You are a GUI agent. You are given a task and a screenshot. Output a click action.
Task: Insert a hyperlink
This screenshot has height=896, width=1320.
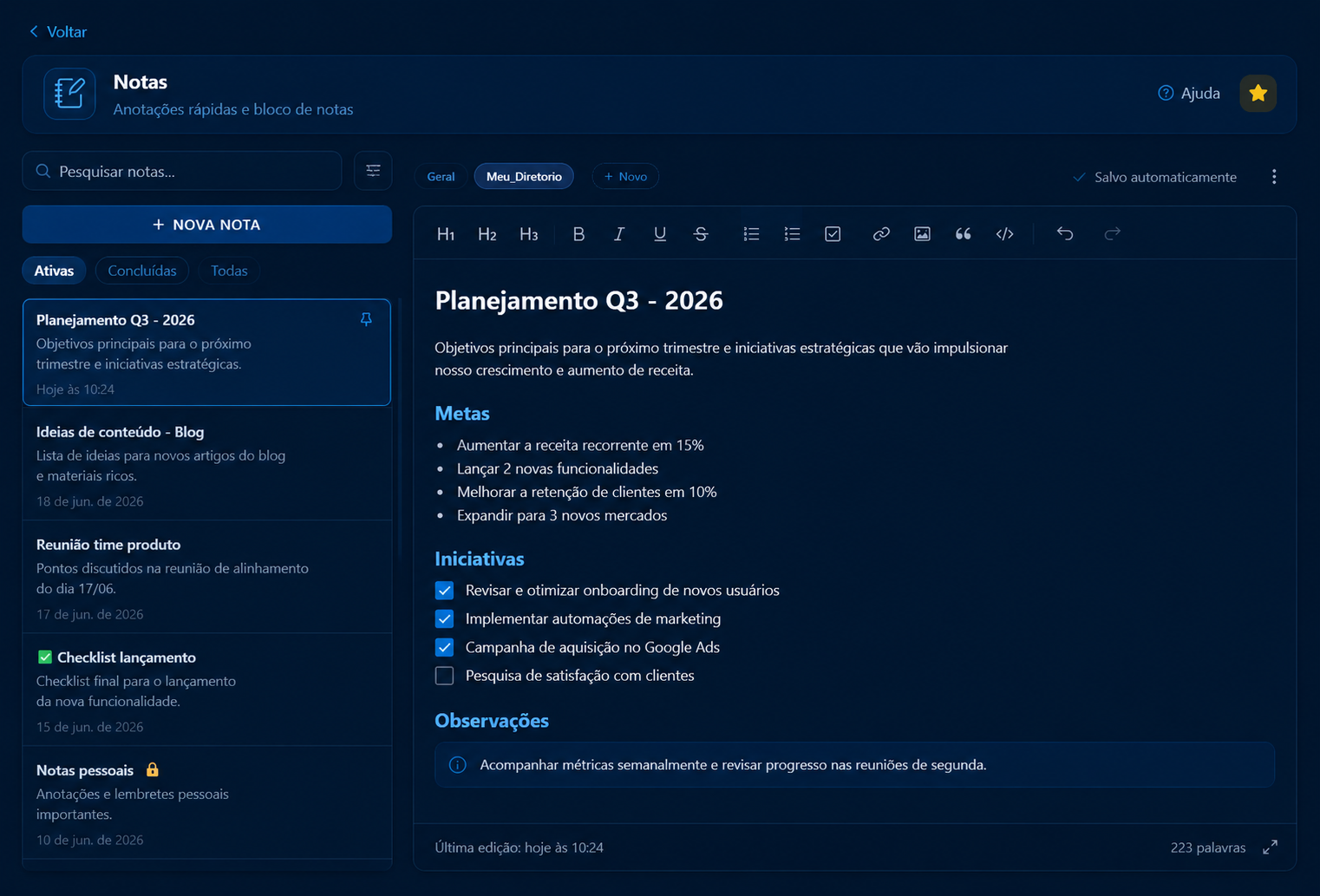881,234
